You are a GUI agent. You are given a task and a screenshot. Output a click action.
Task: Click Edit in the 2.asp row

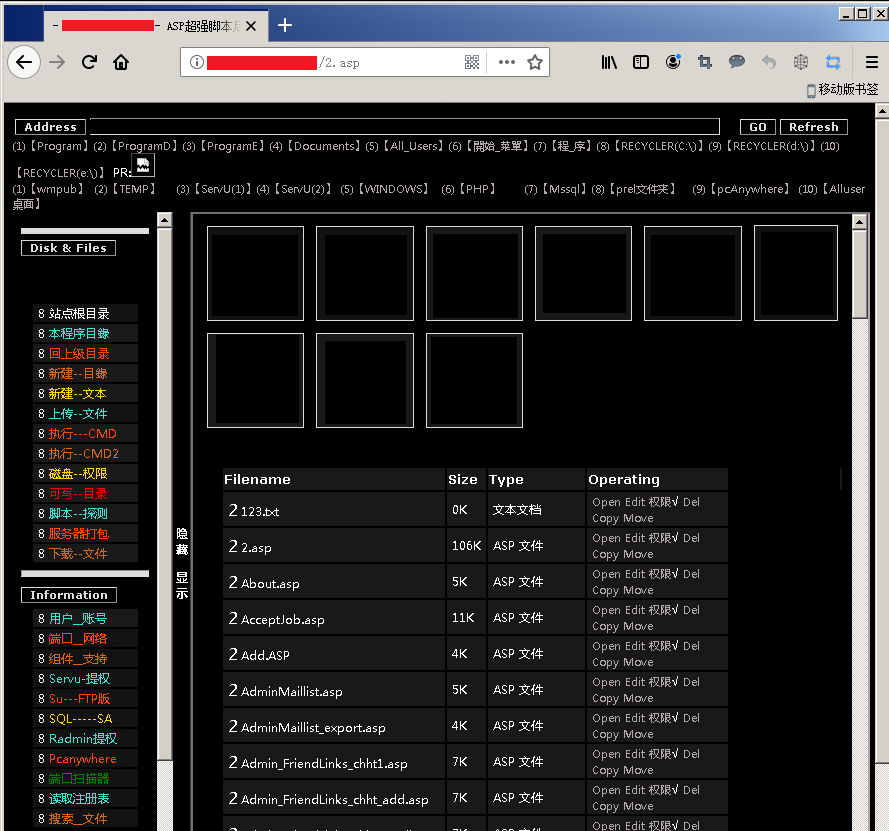click(x=634, y=538)
